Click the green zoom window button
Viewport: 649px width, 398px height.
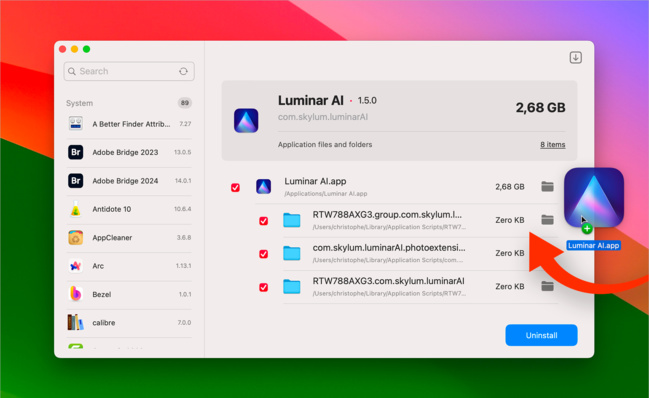(87, 49)
